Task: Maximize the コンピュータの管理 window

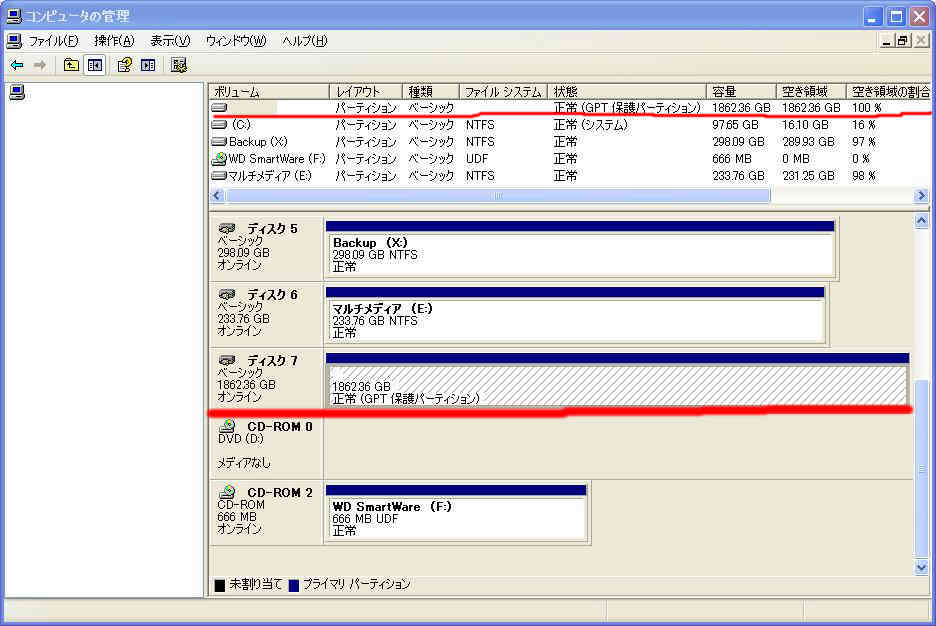Action: click(896, 17)
